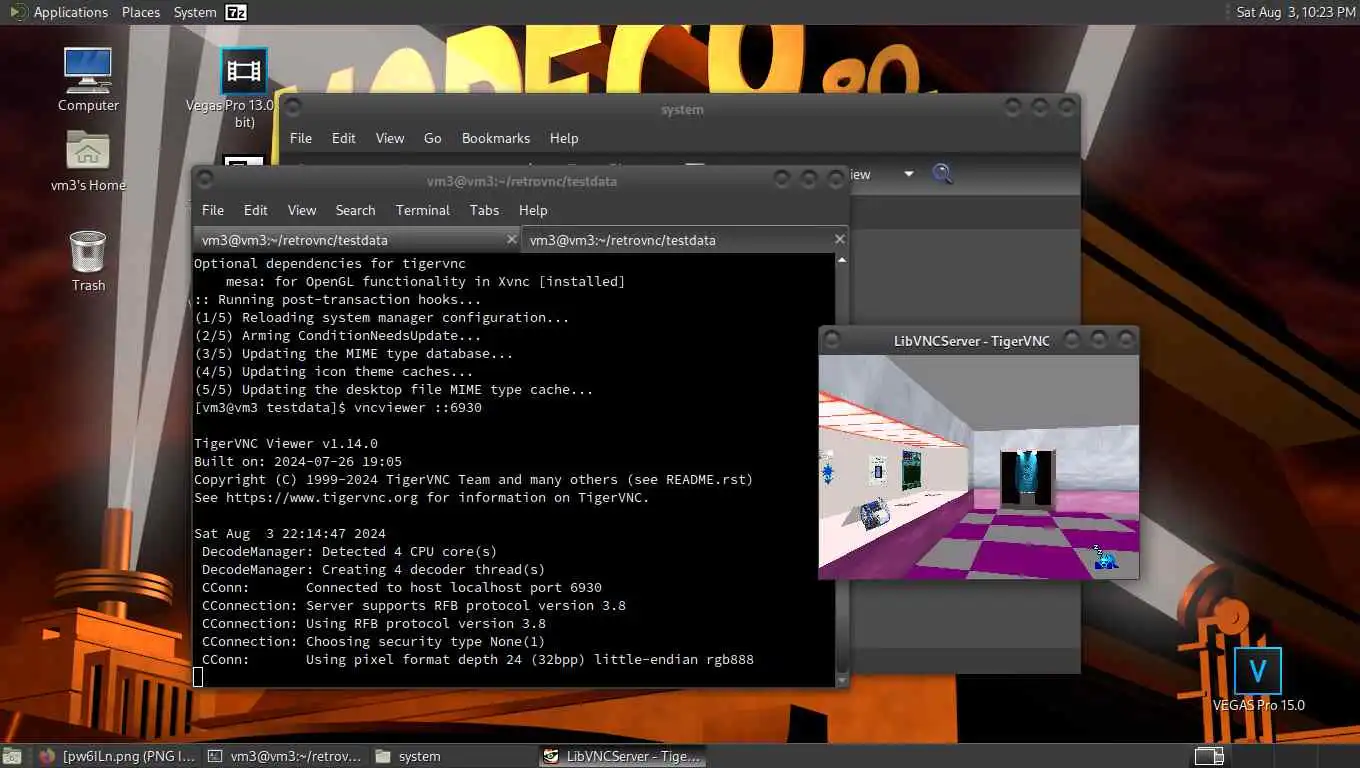This screenshot has width=1360, height=768.
Task: Open the terminal Edit menu
Action: [256, 210]
